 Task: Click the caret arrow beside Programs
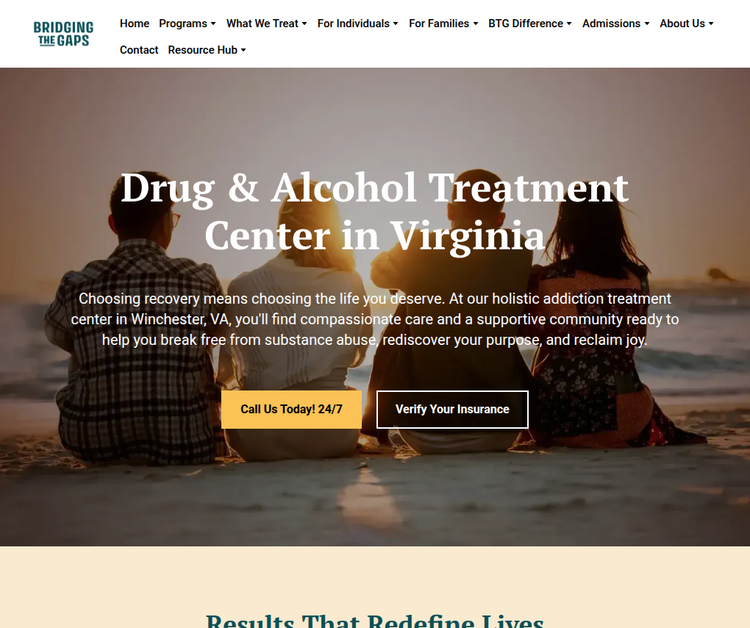coord(213,23)
